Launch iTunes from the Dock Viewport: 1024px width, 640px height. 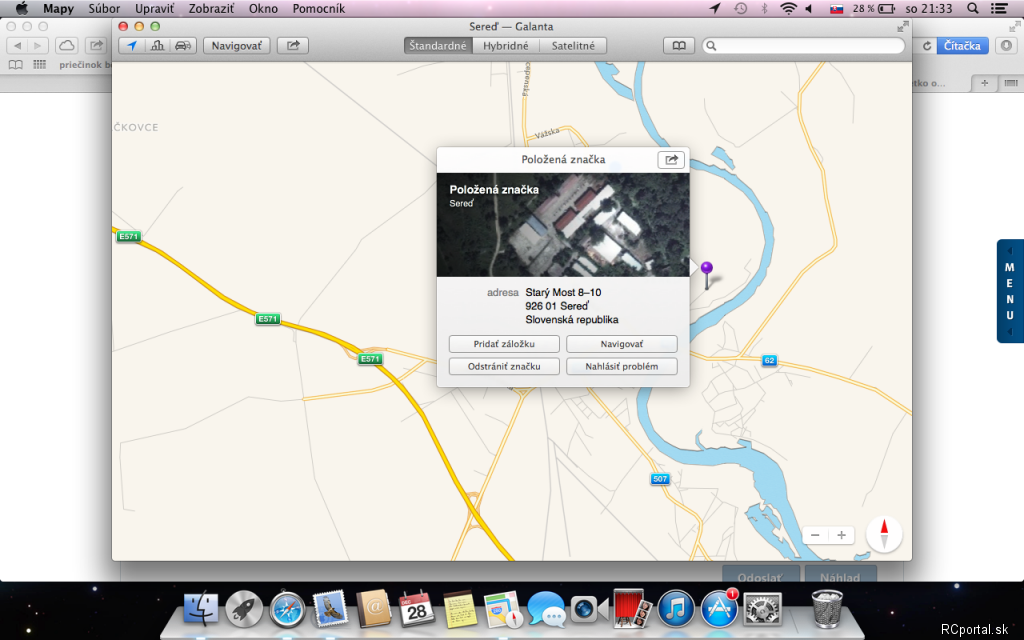coord(675,609)
